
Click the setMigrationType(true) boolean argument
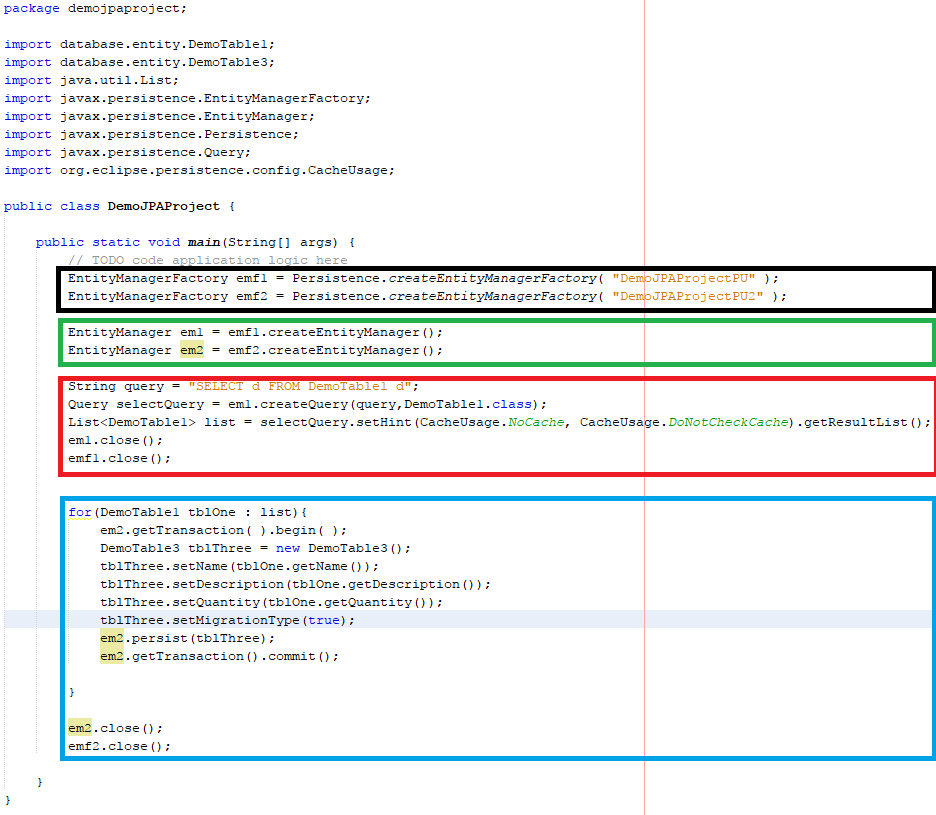(325, 619)
